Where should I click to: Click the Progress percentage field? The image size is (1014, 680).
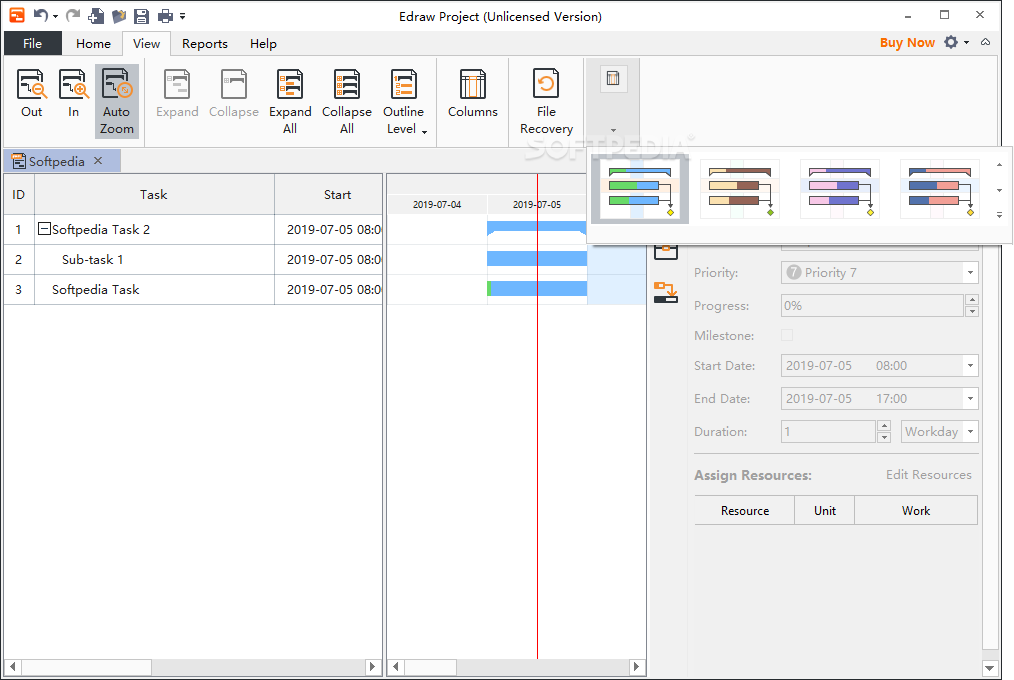pos(872,305)
